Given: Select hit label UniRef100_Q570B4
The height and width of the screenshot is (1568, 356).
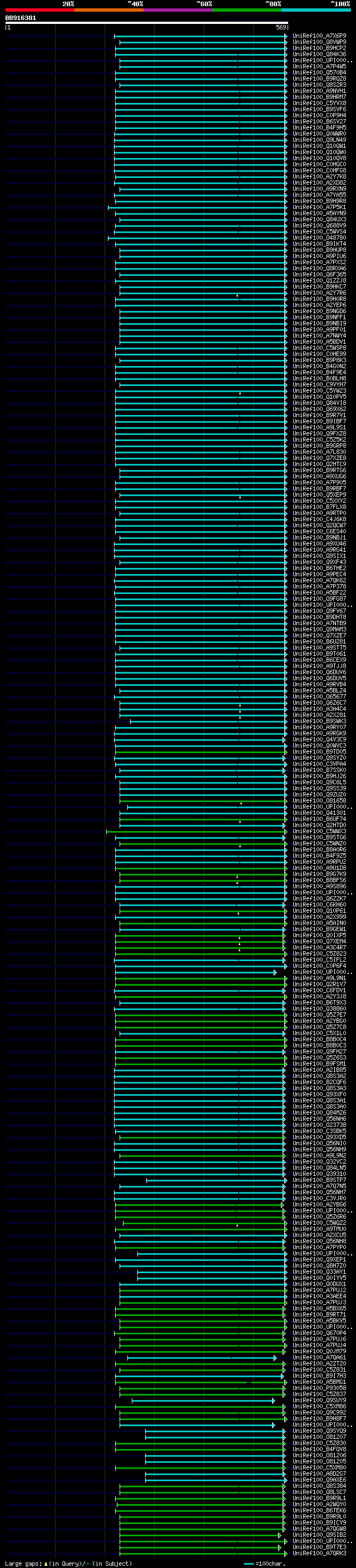Looking at the screenshot, I should pos(319,72).
